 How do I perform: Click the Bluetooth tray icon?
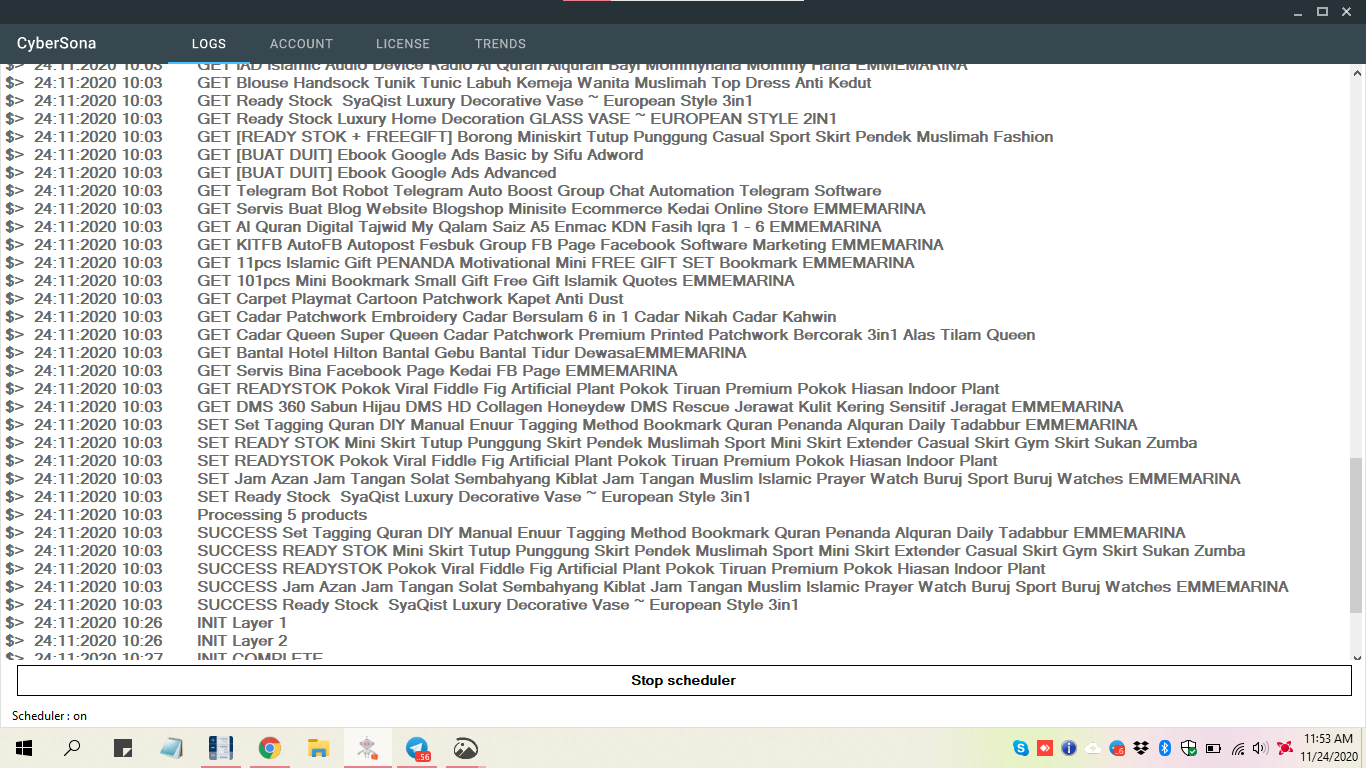pyautogui.click(x=1165, y=748)
